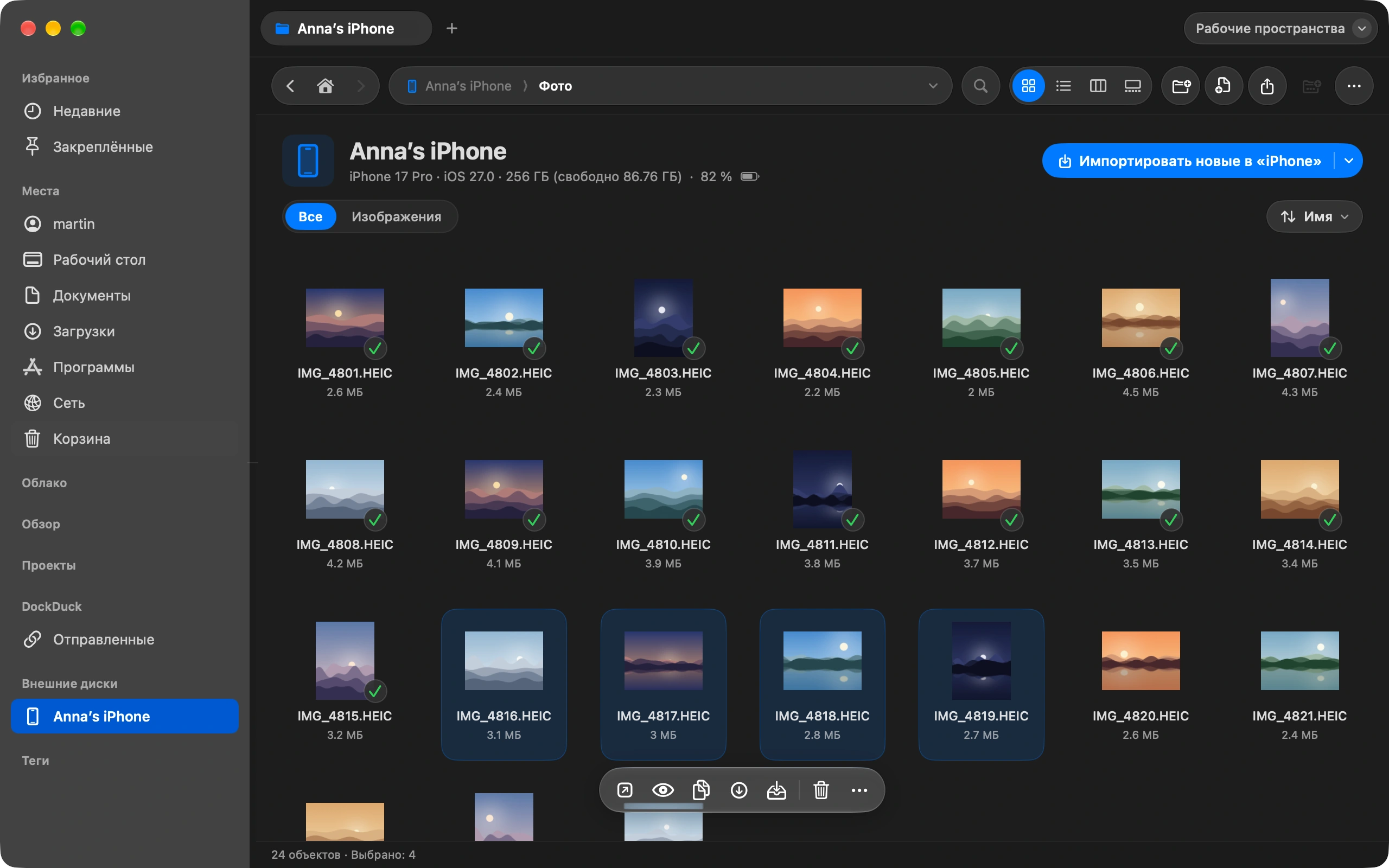
Task: Select the Изображения filter
Action: (x=396, y=216)
